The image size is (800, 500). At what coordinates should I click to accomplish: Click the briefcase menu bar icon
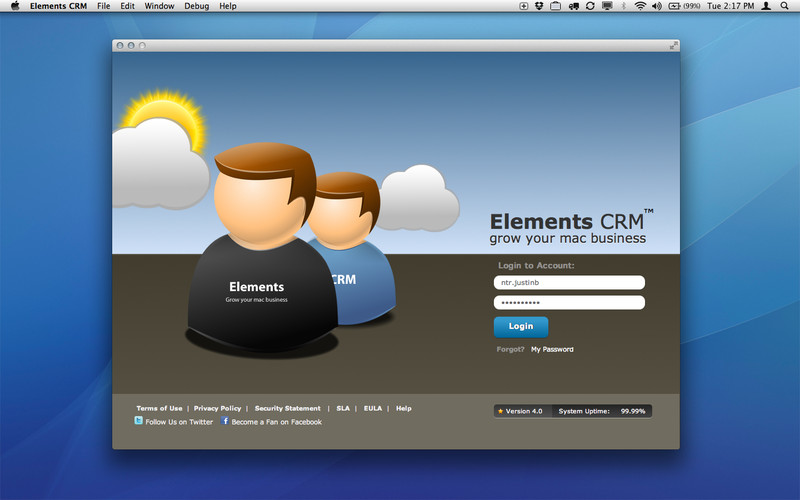tap(556, 6)
